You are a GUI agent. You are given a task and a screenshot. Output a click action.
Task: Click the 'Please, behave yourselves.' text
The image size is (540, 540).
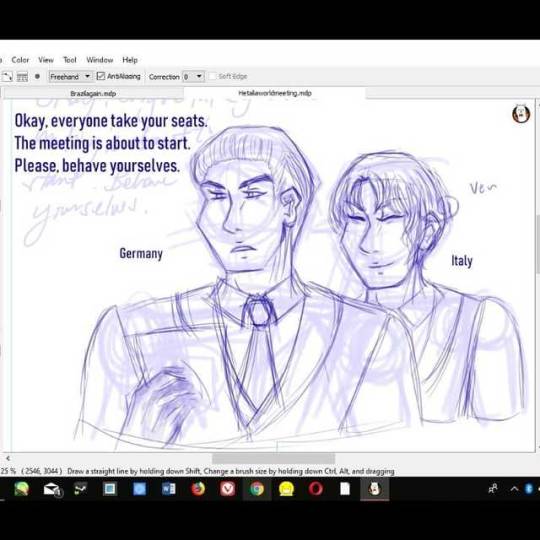(97, 166)
